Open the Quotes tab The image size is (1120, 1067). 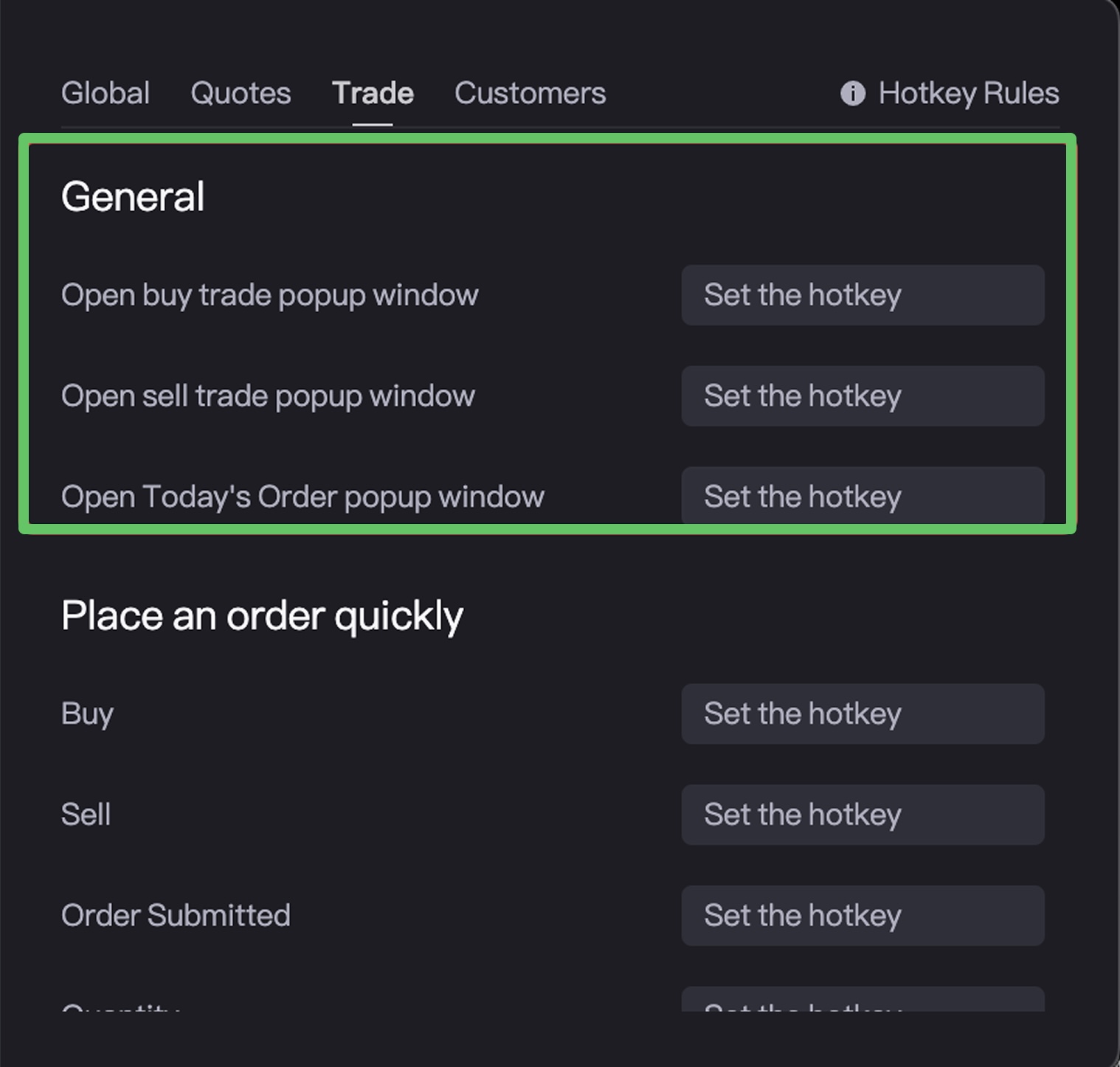pyautogui.click(x=241, y=94)
